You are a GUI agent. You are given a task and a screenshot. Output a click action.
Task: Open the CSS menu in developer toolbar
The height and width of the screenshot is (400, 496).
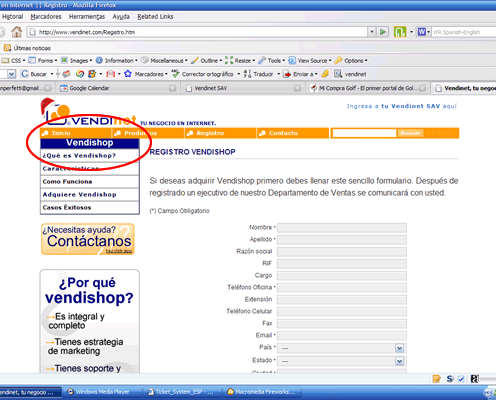tap(14, 61)
